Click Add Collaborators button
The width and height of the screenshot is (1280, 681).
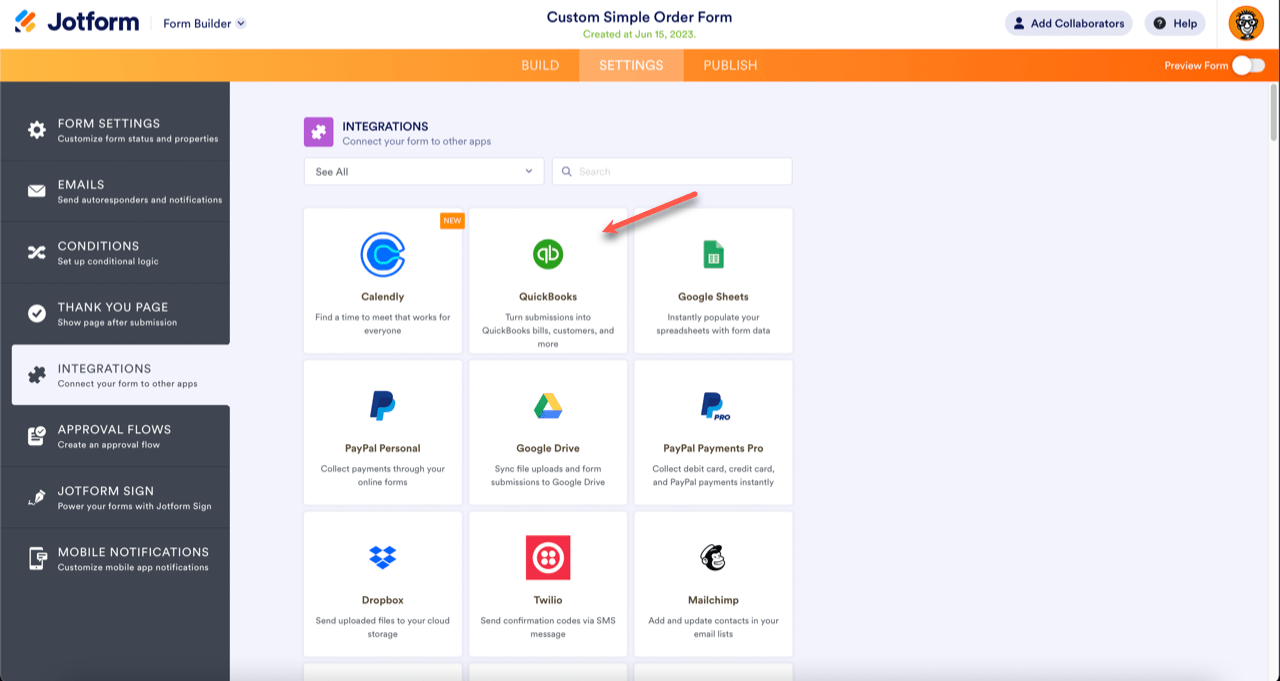point(1068,23)
